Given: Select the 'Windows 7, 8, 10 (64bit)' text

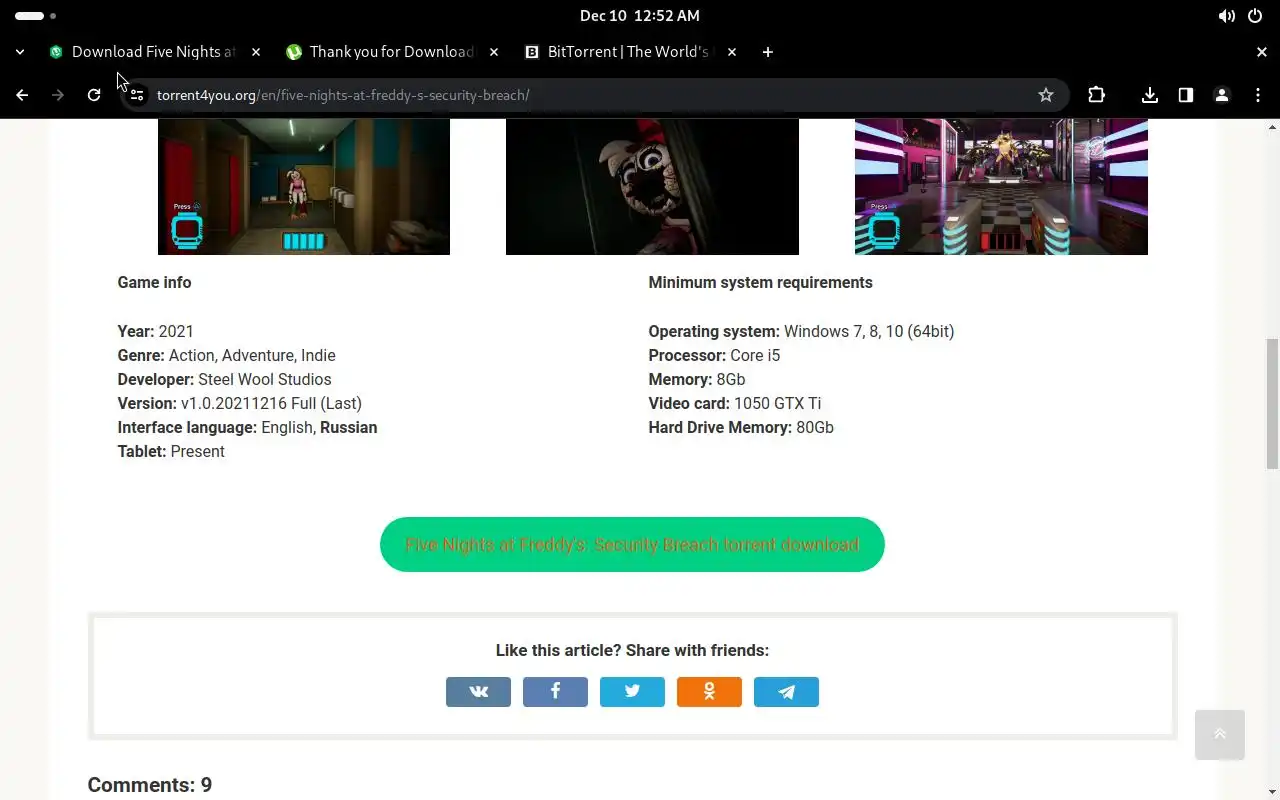Looking at the screenshot, I should (869, 332).
